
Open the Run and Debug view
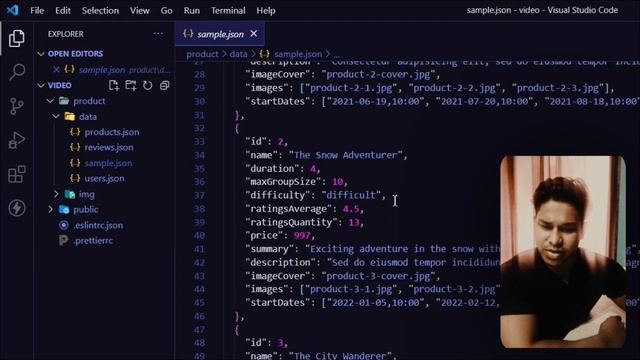pyautogui.click(x=17, y=140)
